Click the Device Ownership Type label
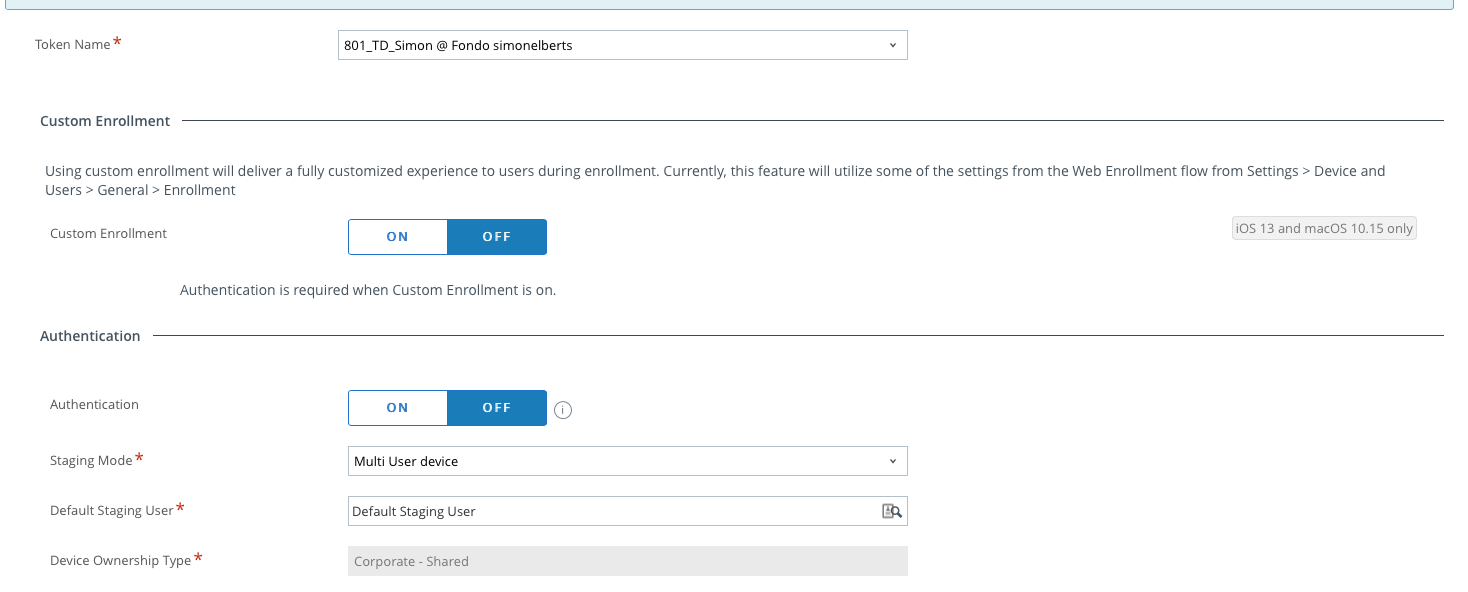Viewport: 1468px width, 592px height. (120, 561)
